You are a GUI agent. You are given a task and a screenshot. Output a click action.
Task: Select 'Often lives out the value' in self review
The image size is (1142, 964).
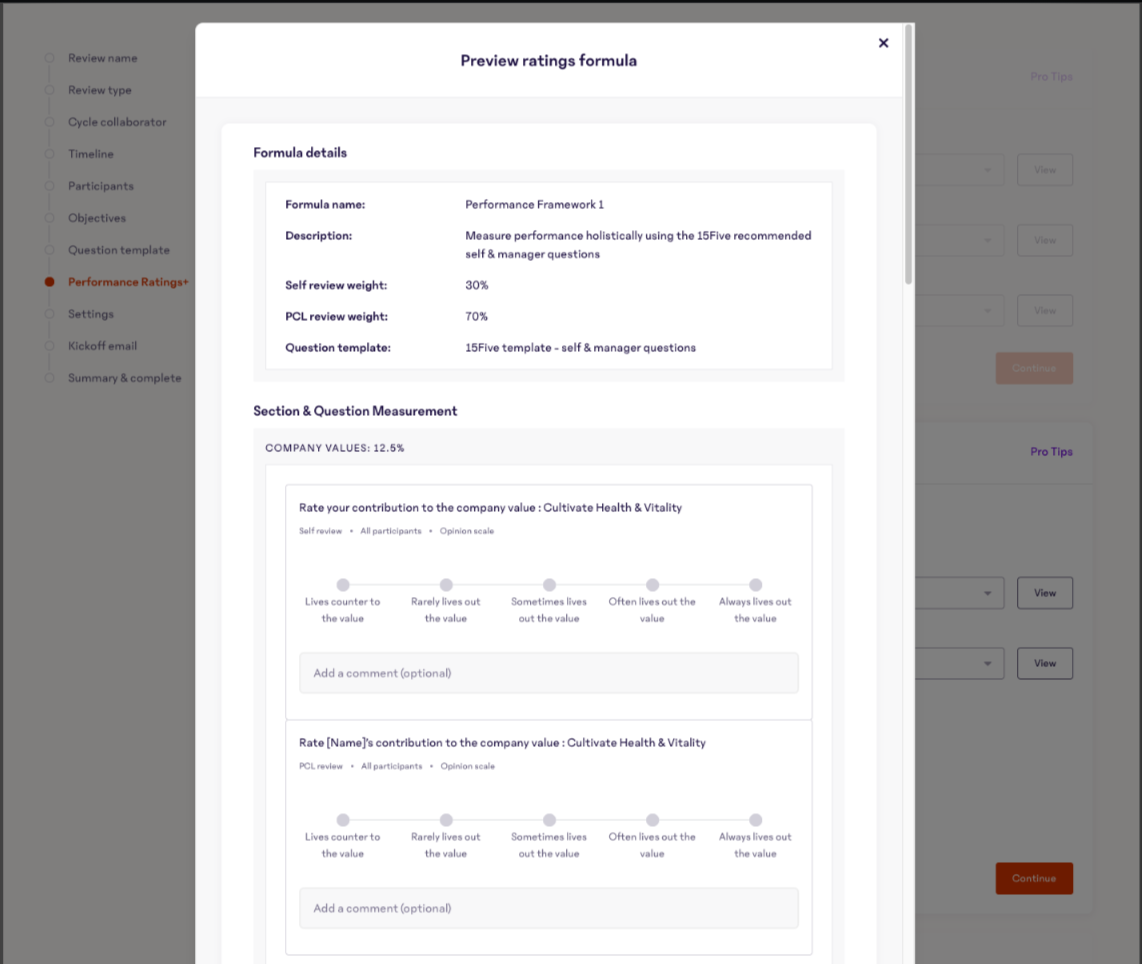(x=652, y=585)
